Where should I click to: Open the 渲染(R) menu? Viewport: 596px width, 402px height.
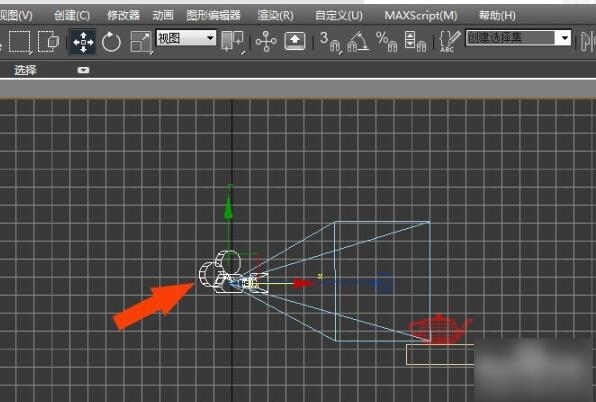click(275, 16)
